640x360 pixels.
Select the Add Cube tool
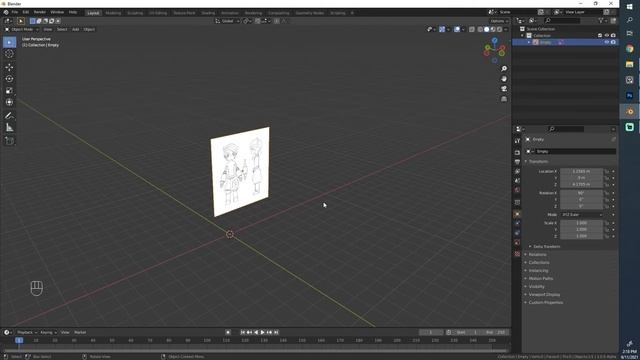[x=9, y=141]
